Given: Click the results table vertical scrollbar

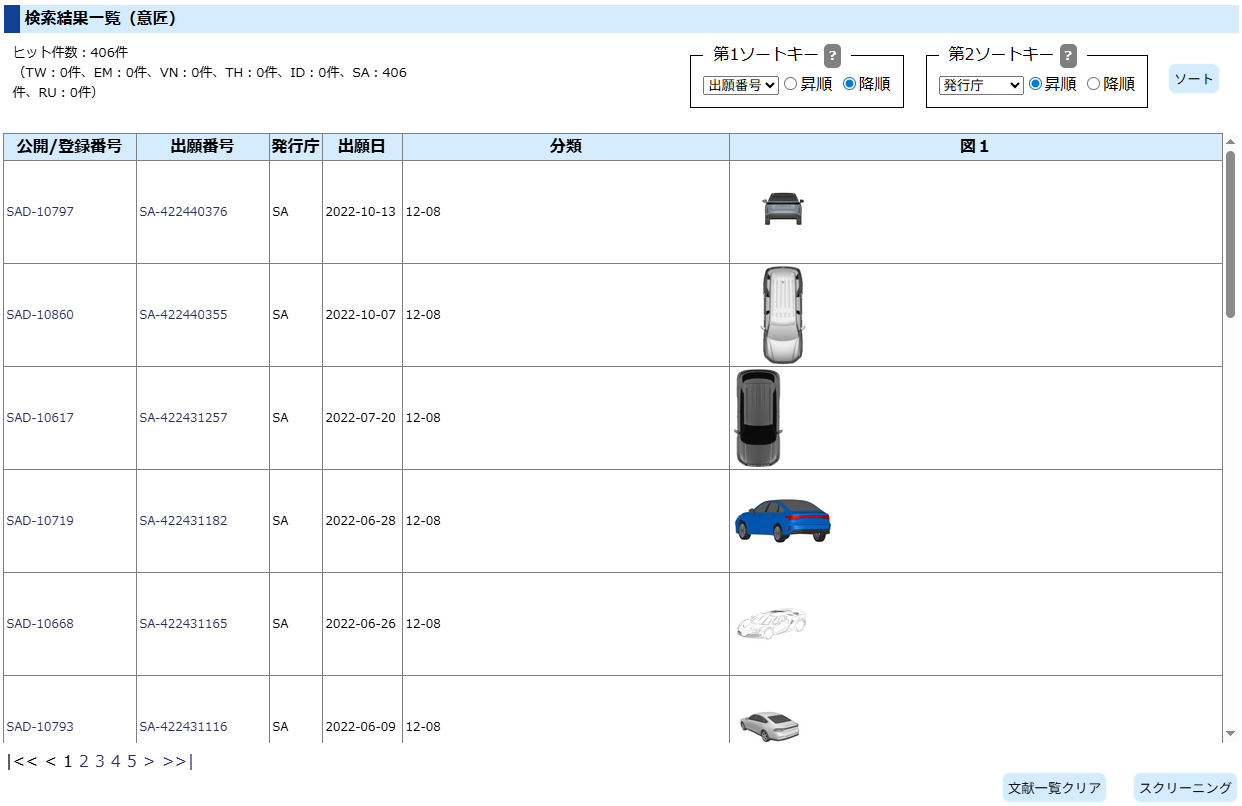Looking at the screenshot, I should coord(1230,235).
